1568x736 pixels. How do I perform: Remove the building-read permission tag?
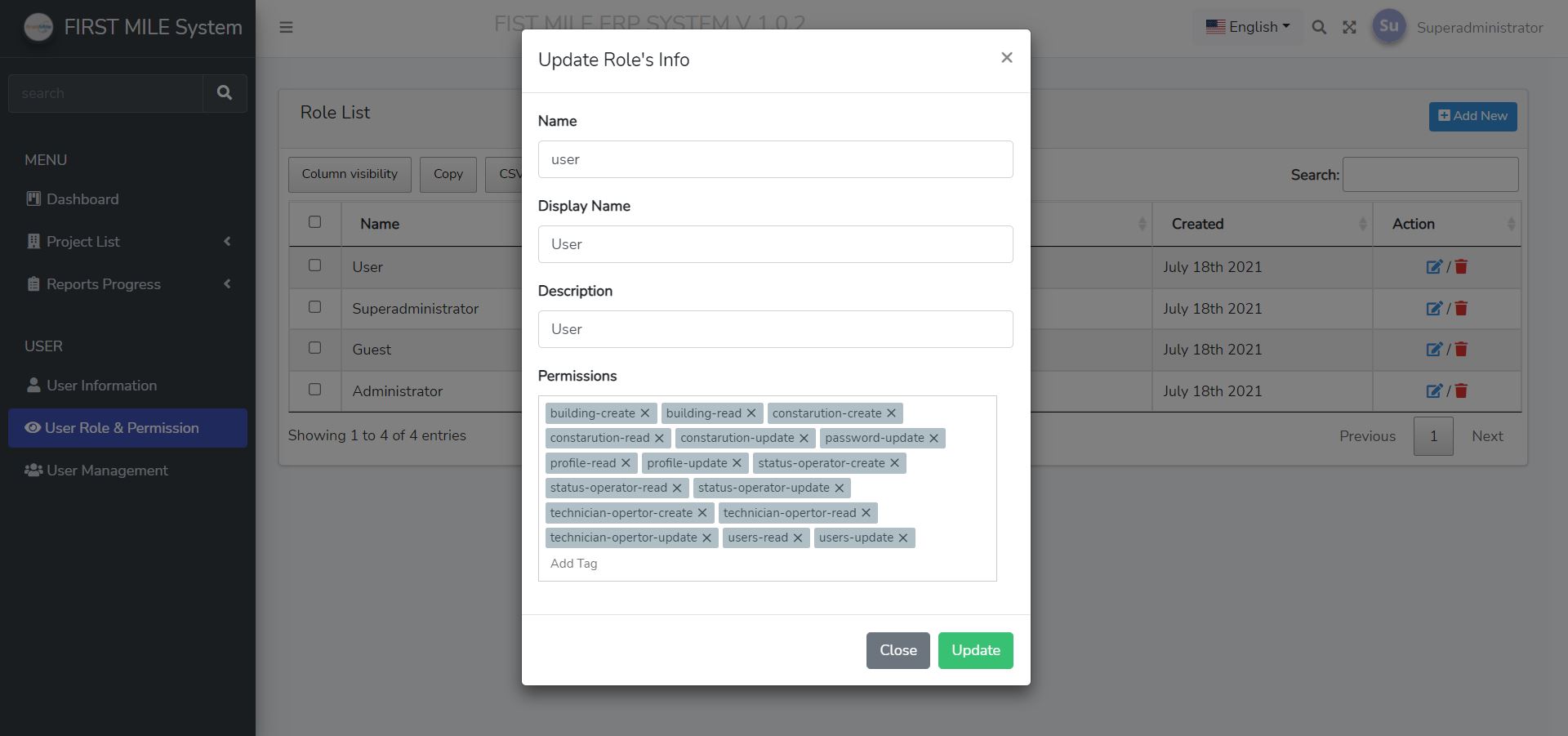752,413
